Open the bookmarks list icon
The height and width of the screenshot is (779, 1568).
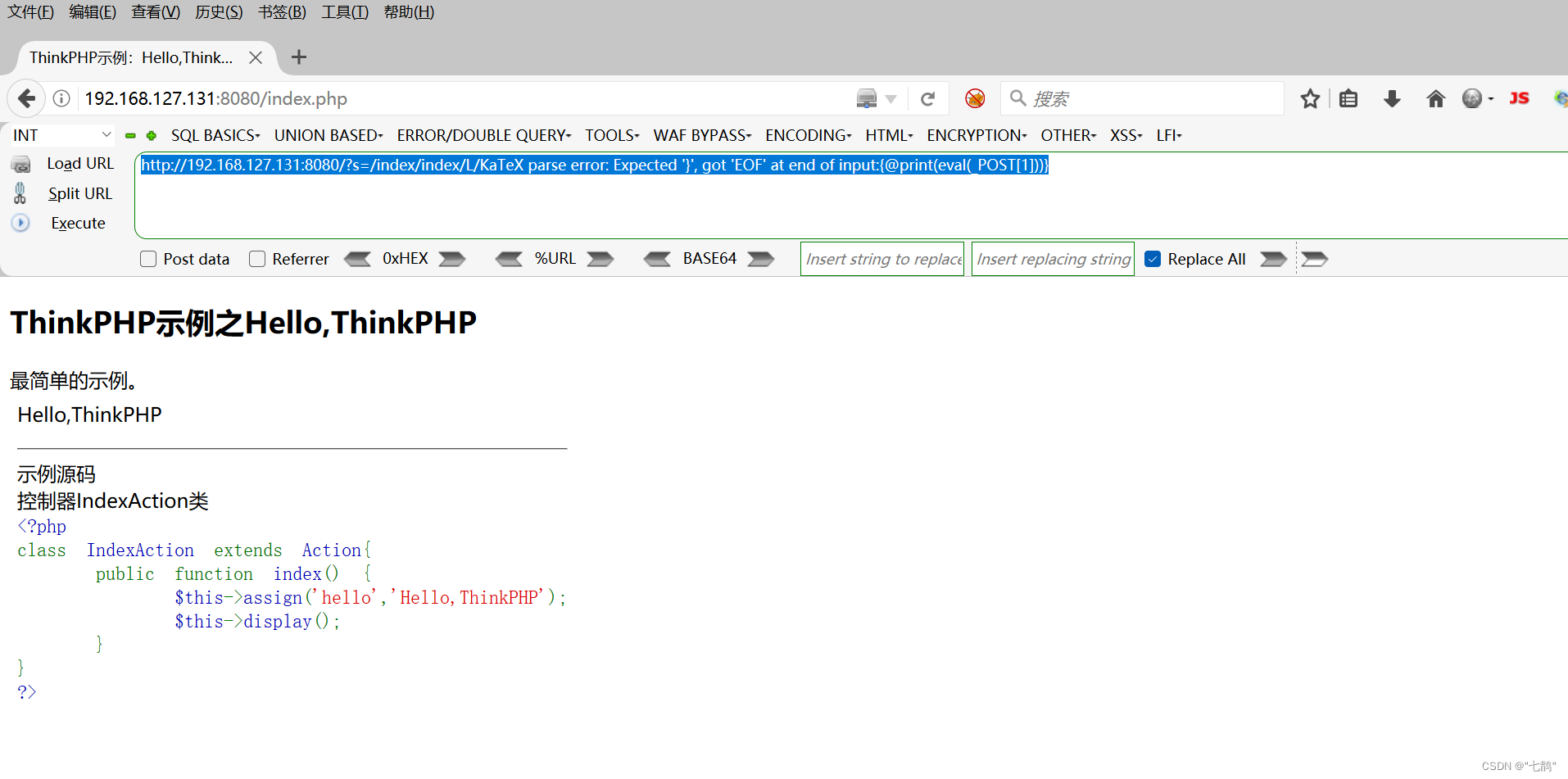click(x=1348, y=99)
